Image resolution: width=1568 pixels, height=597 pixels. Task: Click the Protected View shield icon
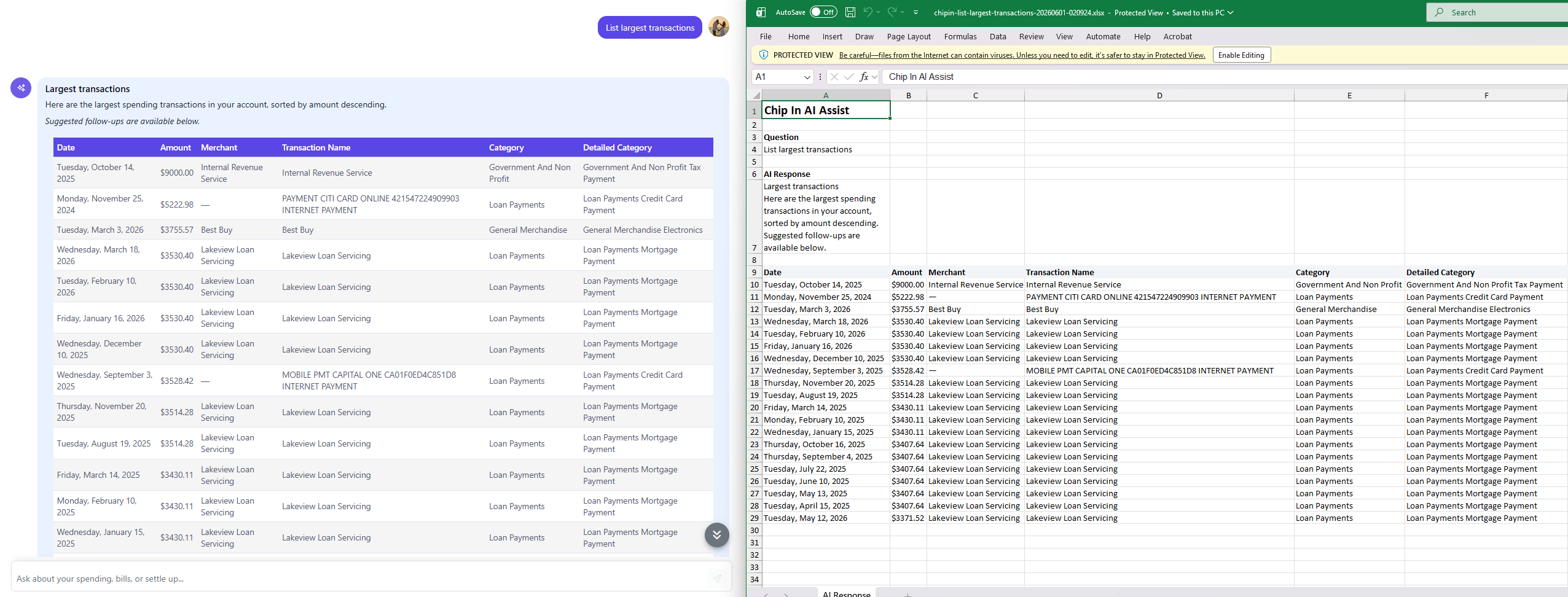764,55
